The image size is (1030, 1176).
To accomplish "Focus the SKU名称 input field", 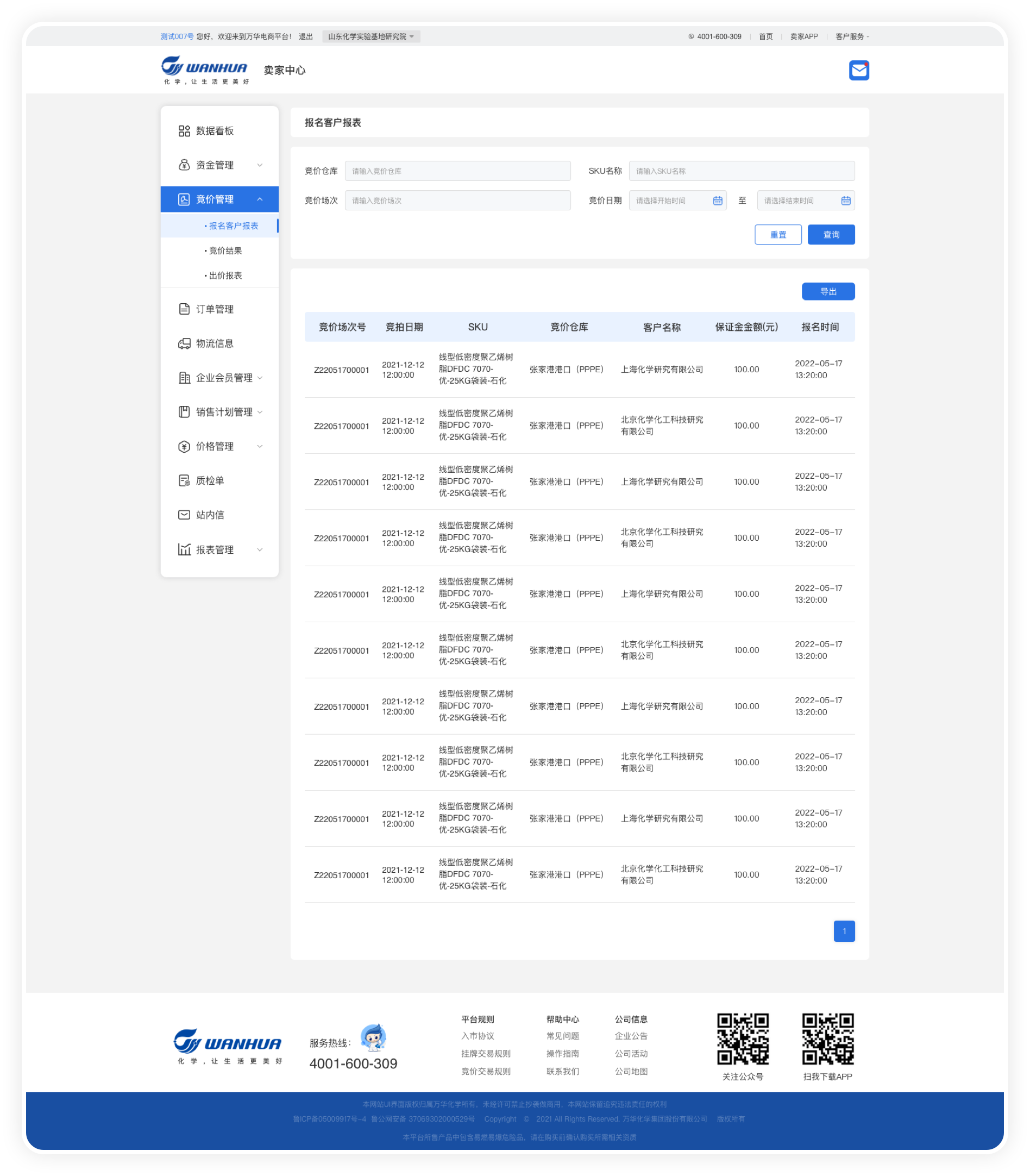I will [741, 171].
